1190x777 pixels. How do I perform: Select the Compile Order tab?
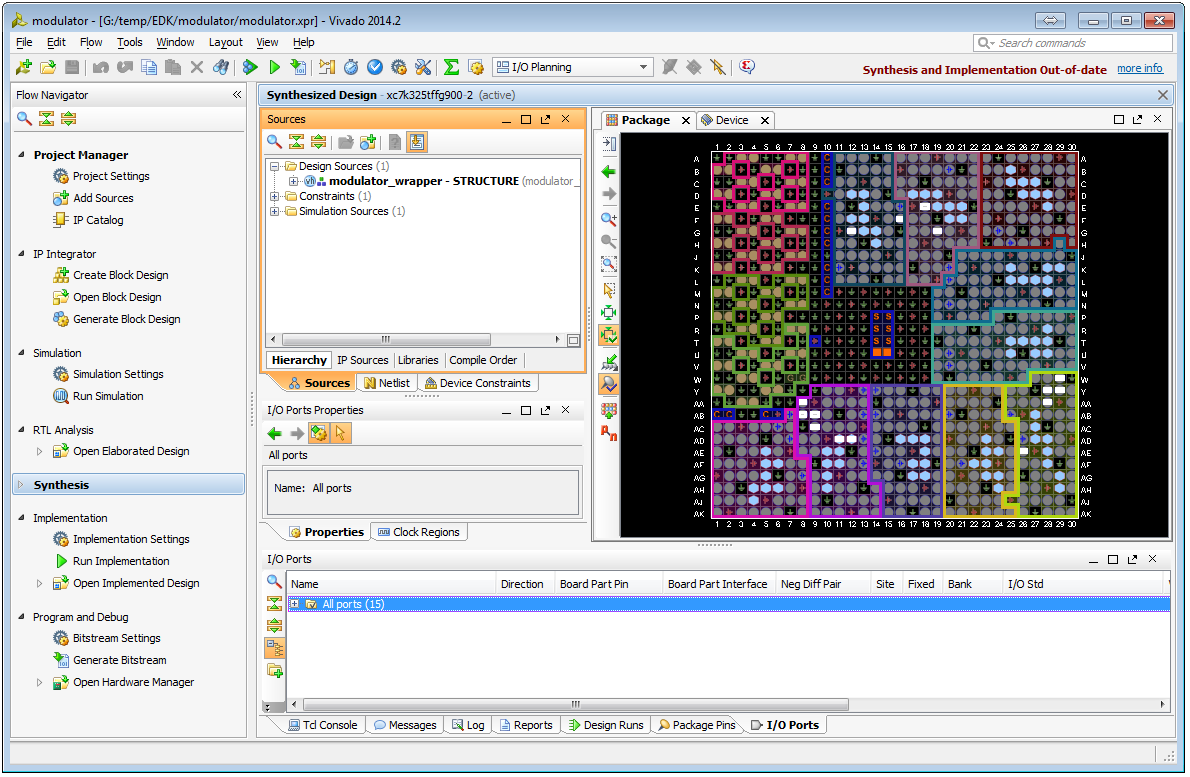coord(483,360)
